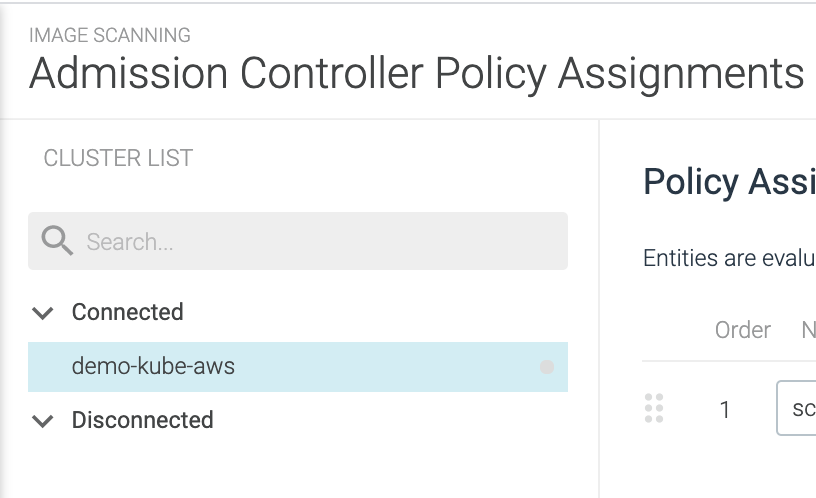Image resolution: width=816 pixels, height=498 pixels.
Task: Click the status dot on demo-kube-aws
Action: (547, 367)
